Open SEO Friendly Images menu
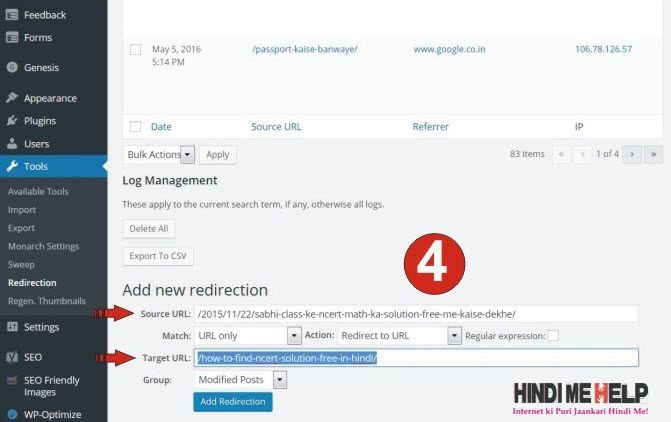The height and width of the screenshot is (422, 671). coord(53,386)
